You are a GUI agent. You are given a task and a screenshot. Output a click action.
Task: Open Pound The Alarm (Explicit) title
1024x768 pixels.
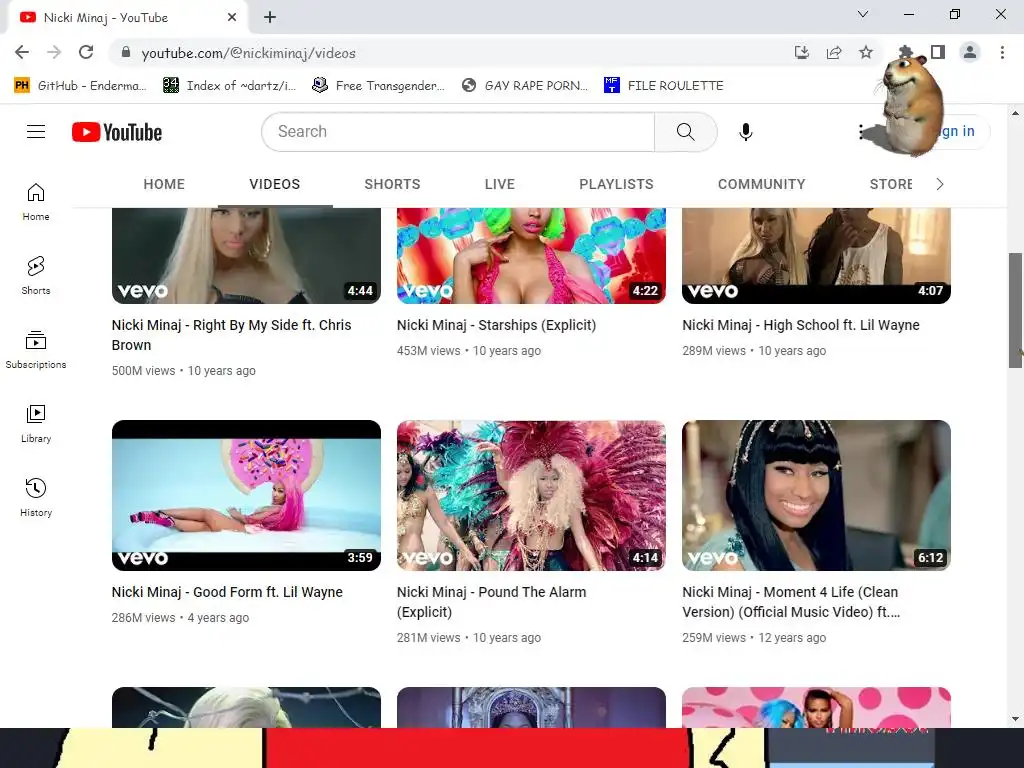pos(492,602)
